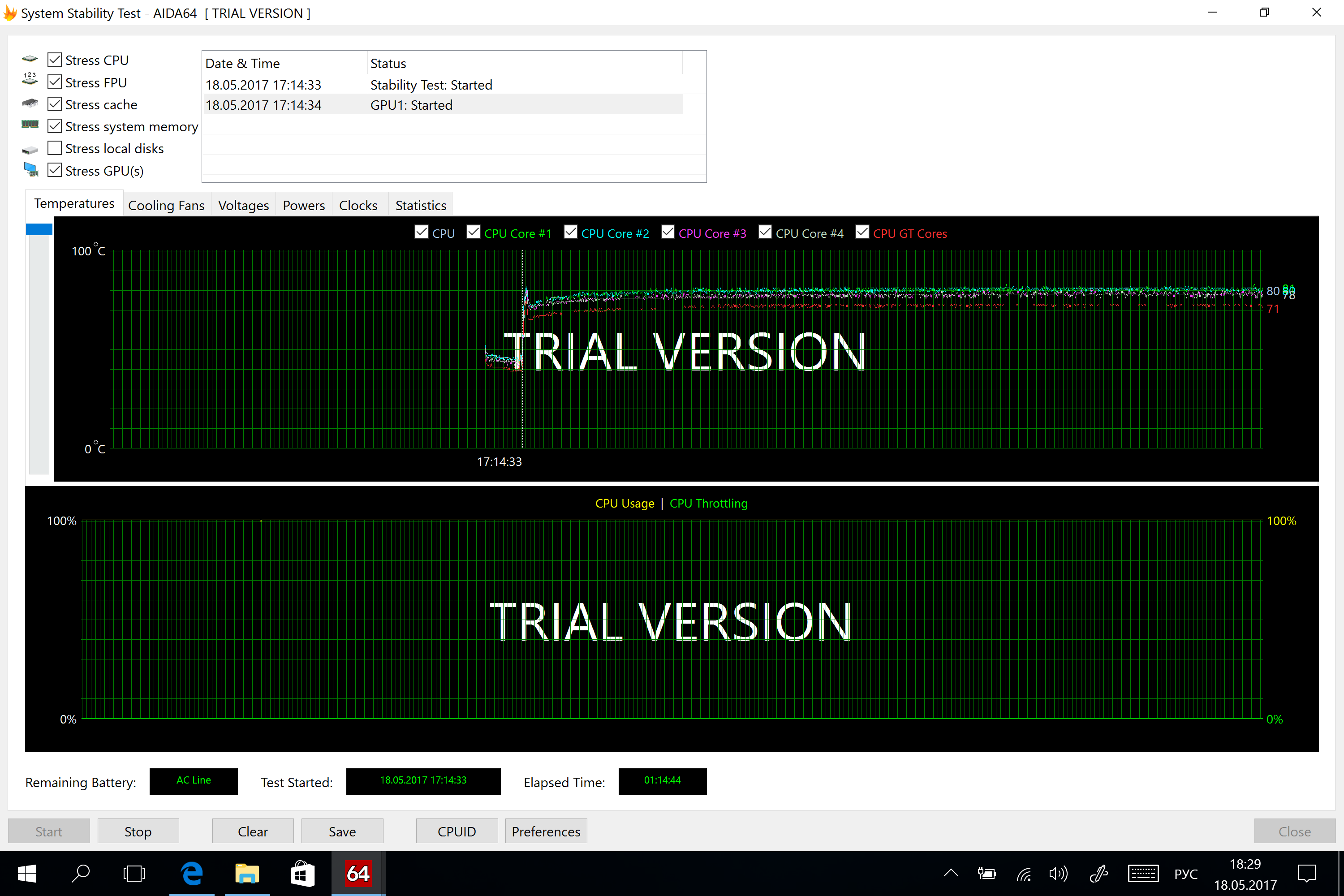Screen dimensions: 1344x896
Task: Open taskbar search
Action: tap(81, 873)
